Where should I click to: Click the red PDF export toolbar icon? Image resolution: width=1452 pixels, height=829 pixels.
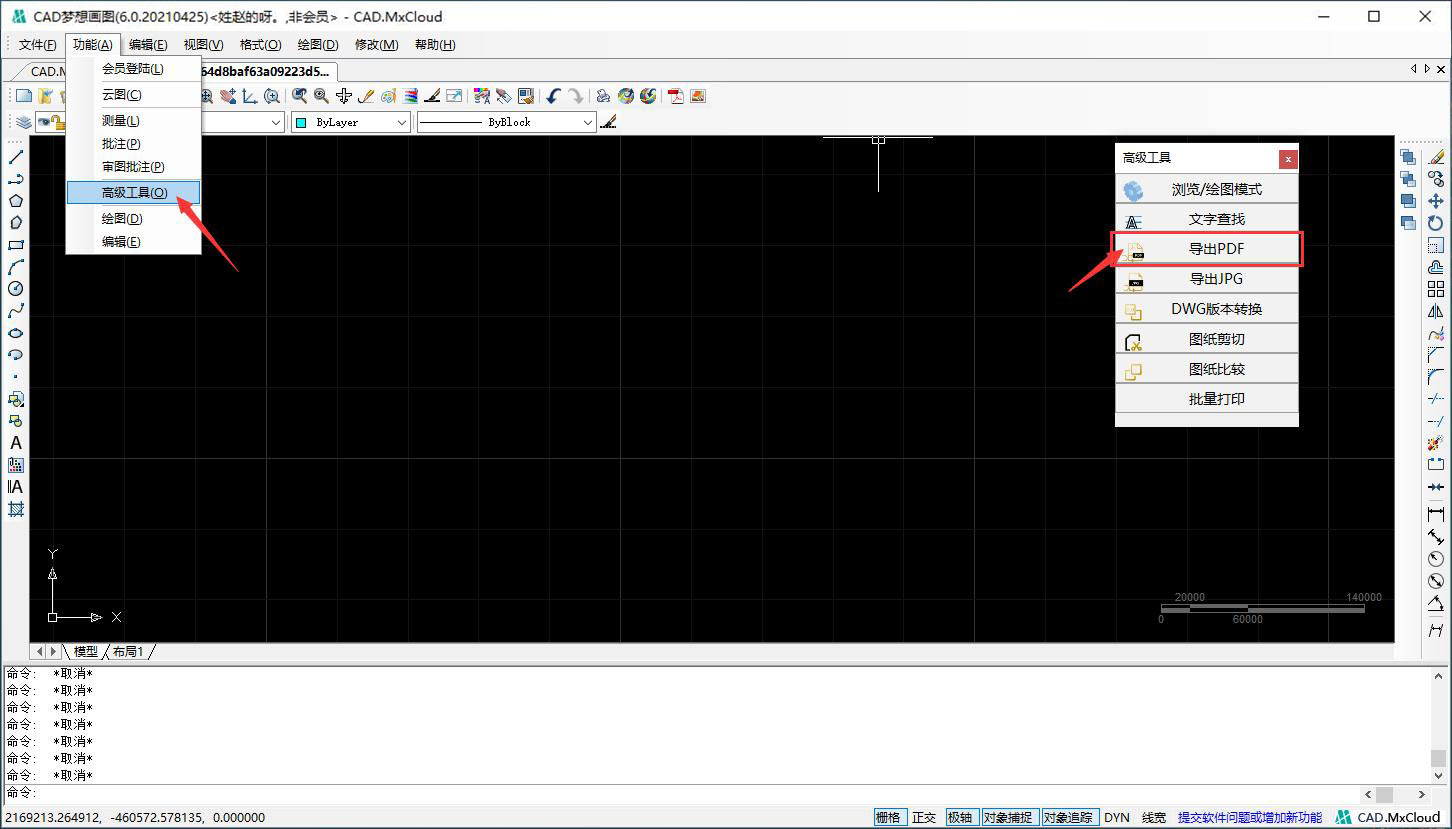(x=677, y=96)
